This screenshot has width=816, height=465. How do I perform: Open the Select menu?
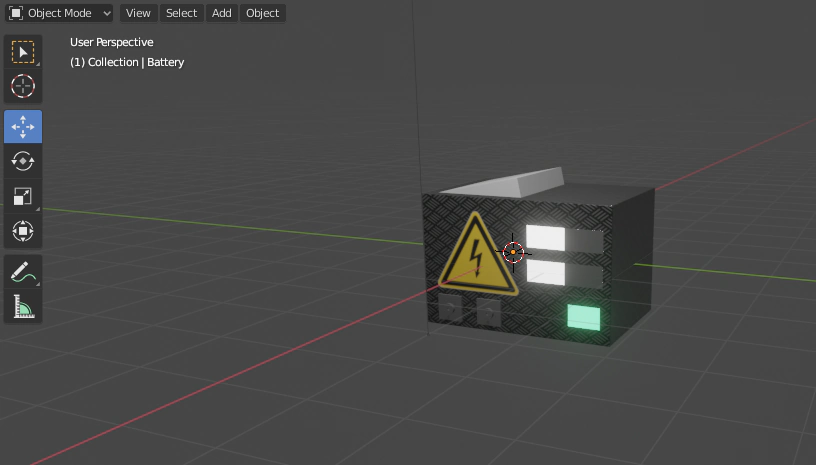181,13
